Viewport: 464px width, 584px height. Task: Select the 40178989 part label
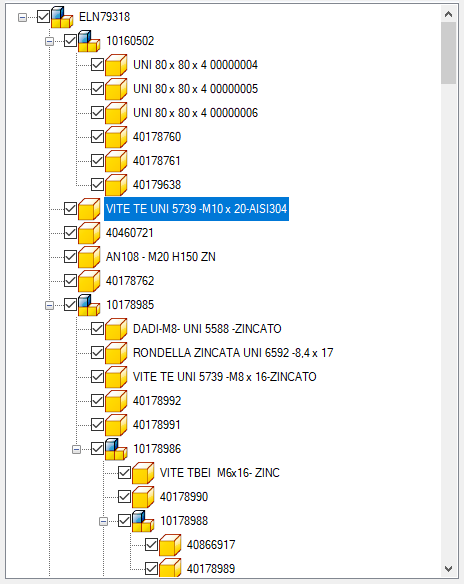(211, 568)
